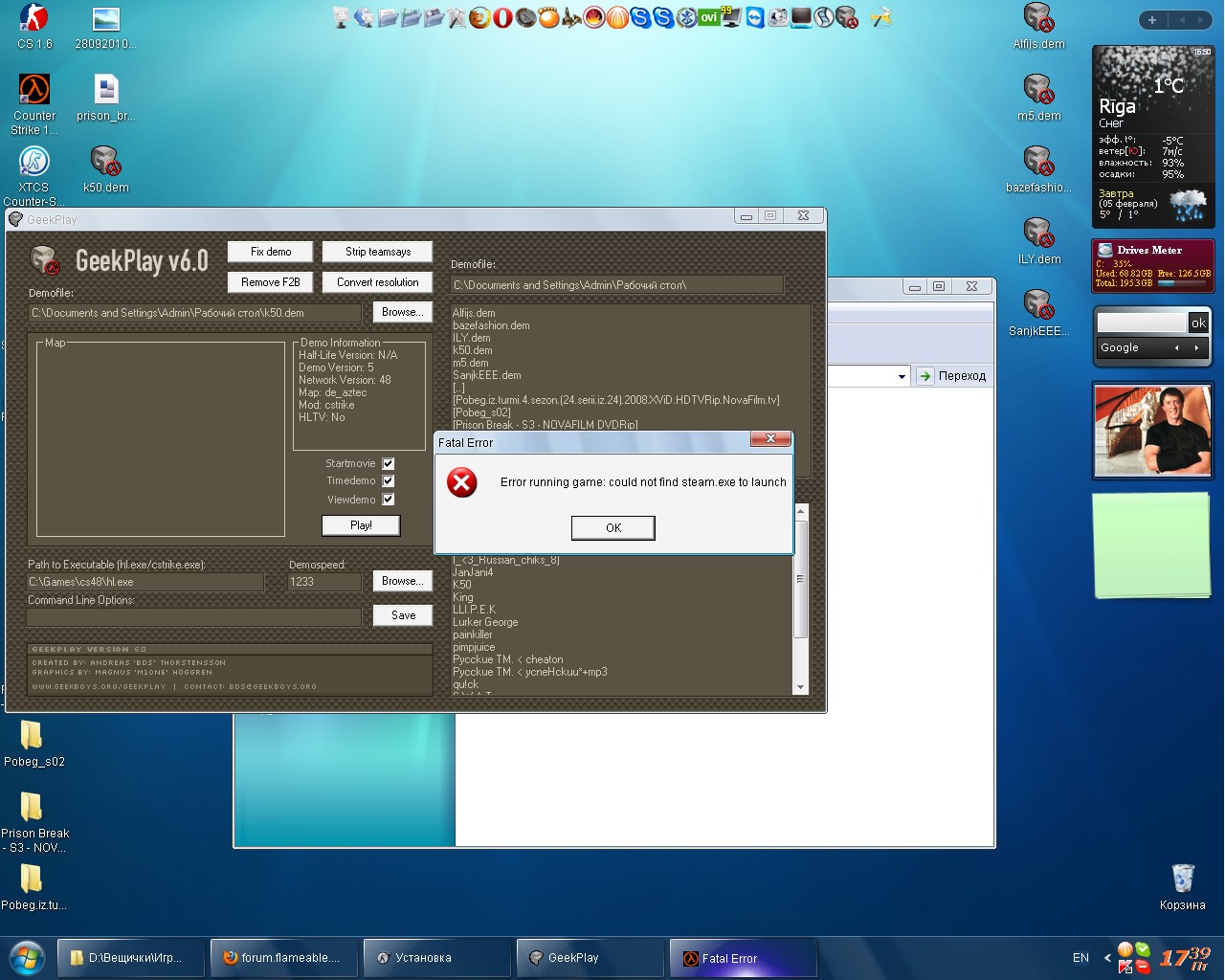Select the Pobeg_s02 desktop folder
1225x980 pixels.
32,736
